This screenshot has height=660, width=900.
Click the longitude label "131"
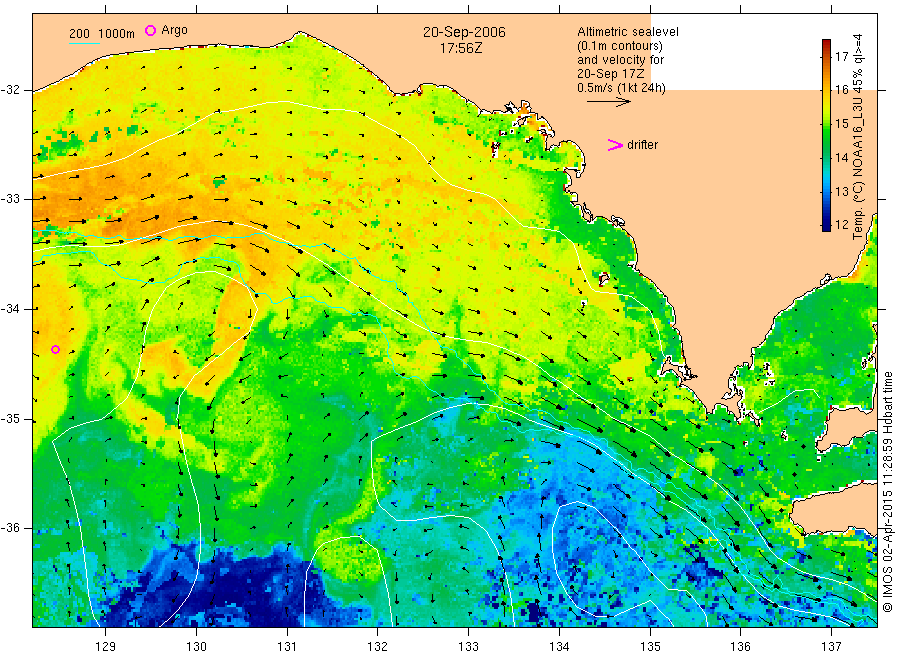(x=287, y=647)
